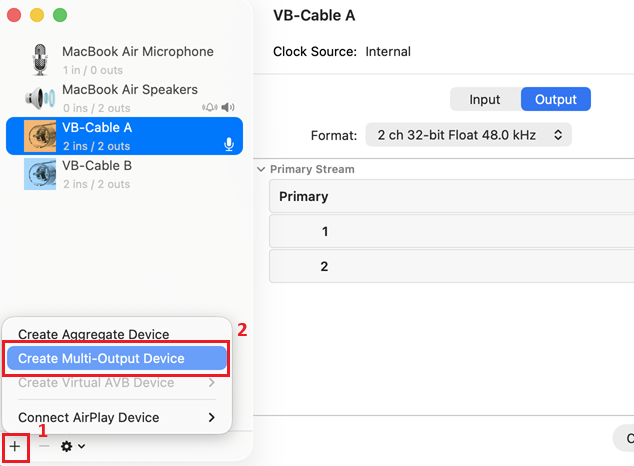Switch to the Input segment
This screenshot has width=634, height=466.
click(x=485, y=99)
